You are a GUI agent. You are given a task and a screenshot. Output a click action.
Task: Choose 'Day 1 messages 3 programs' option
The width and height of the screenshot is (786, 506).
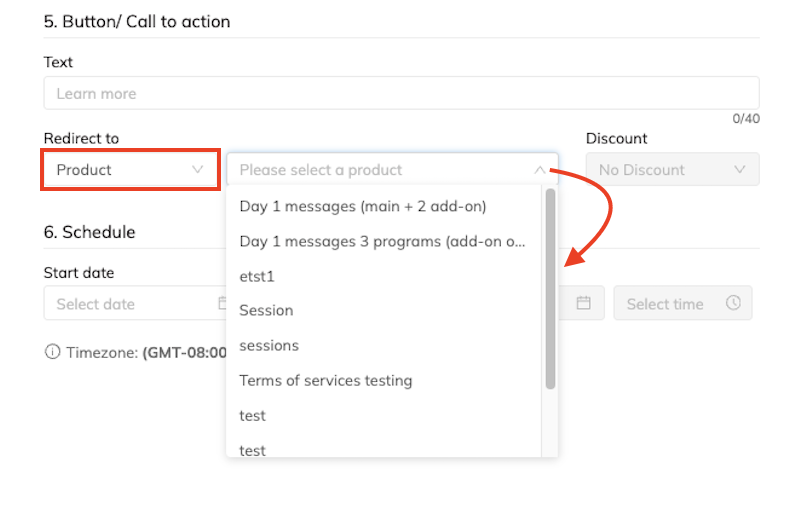[x=382, y=241]
